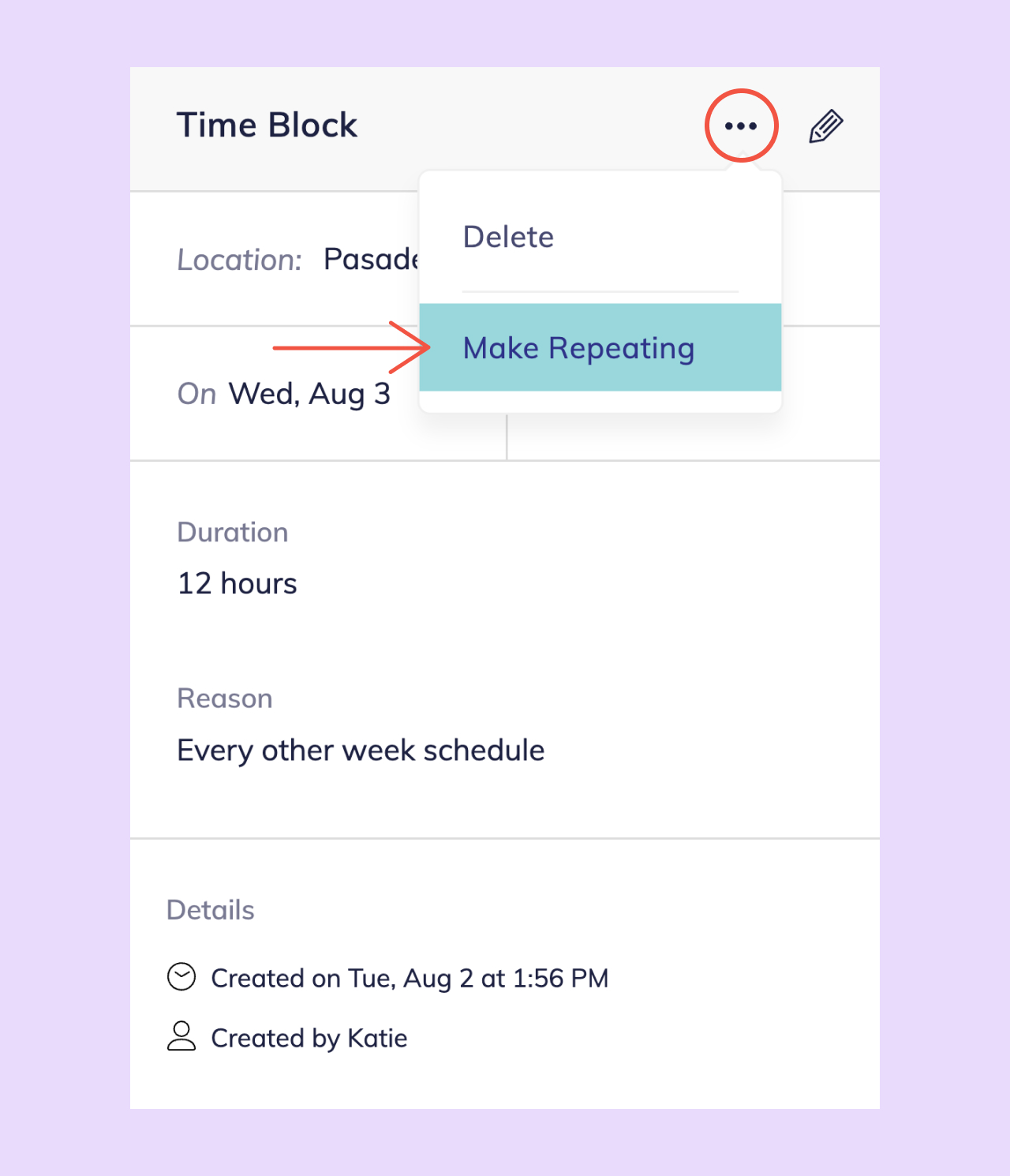The height and width of the screenshot is (1176, 1010).
Task: Choose Make Repeating menu option
Action: click(600, 347)
